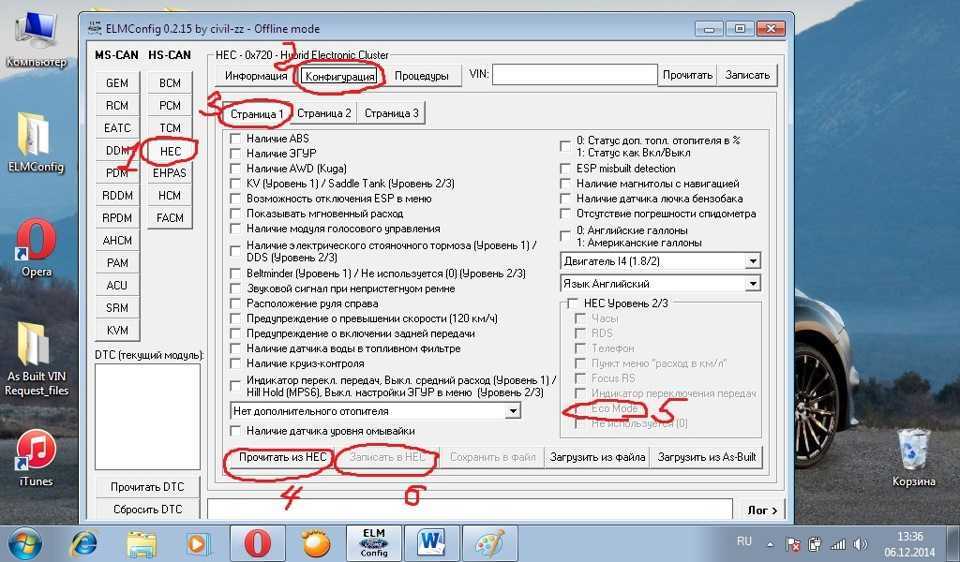Click the ELMConfig title bar icon

[x=94, y=28]
